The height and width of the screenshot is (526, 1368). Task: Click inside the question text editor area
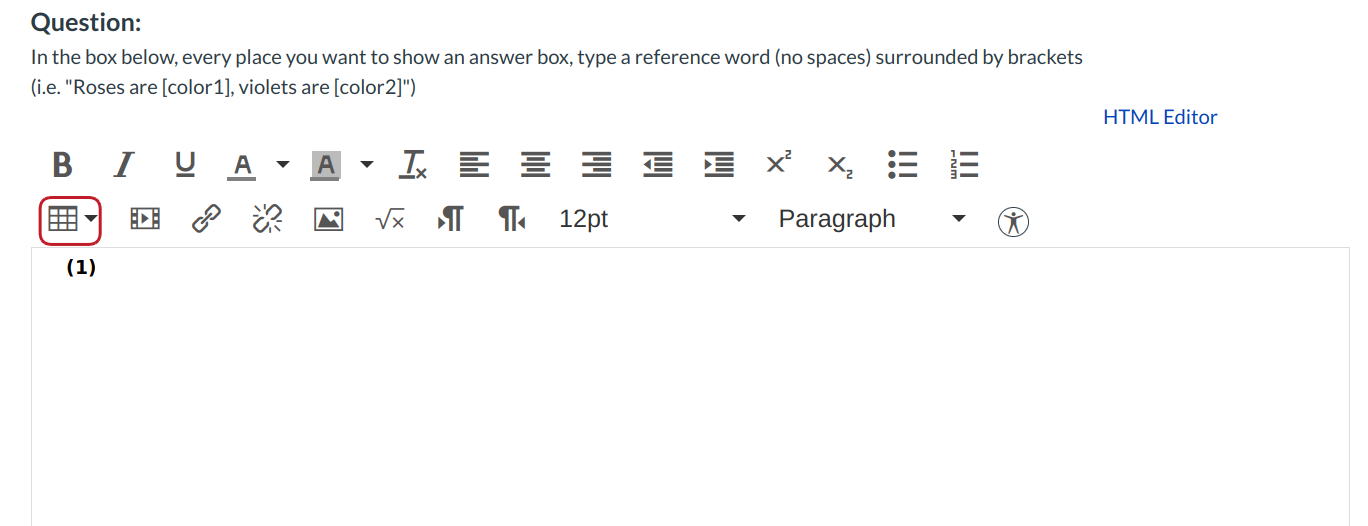690,390
